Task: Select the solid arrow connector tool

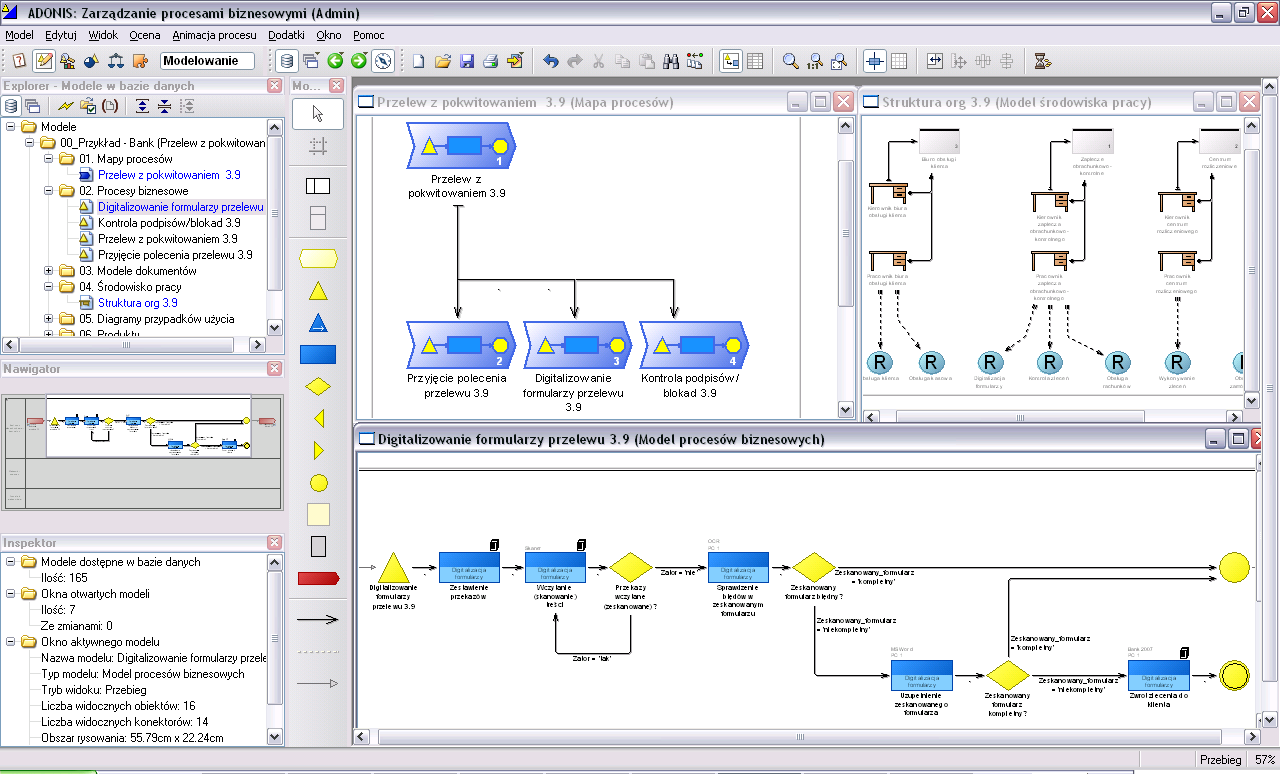Action: coord(318,620)
